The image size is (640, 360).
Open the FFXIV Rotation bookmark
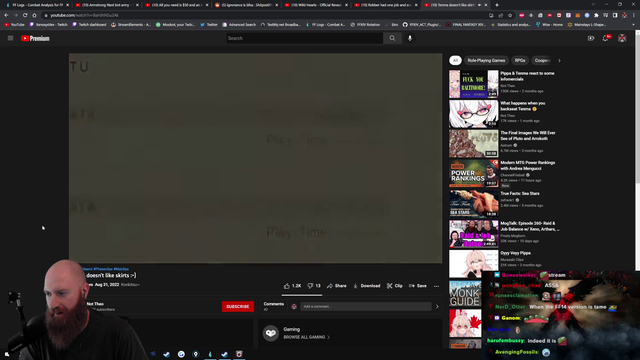pos(365,24)
